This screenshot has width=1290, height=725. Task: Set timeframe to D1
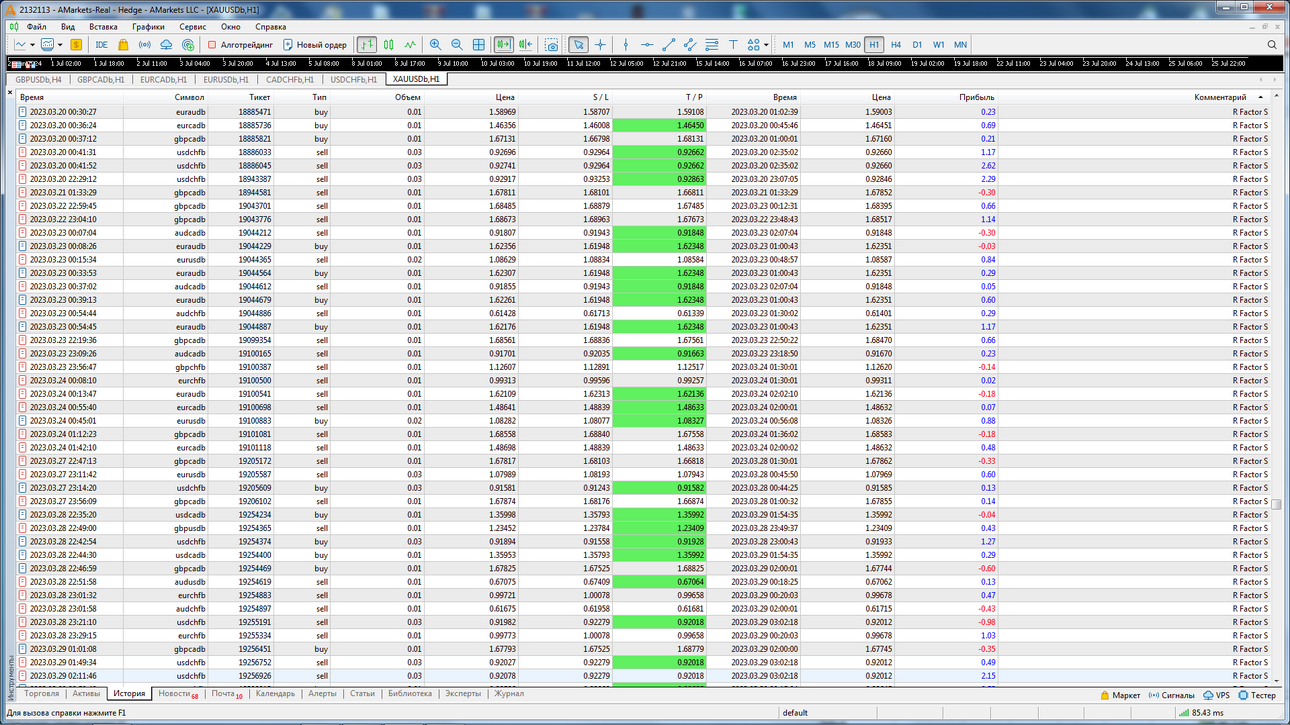tap(917, 45)
